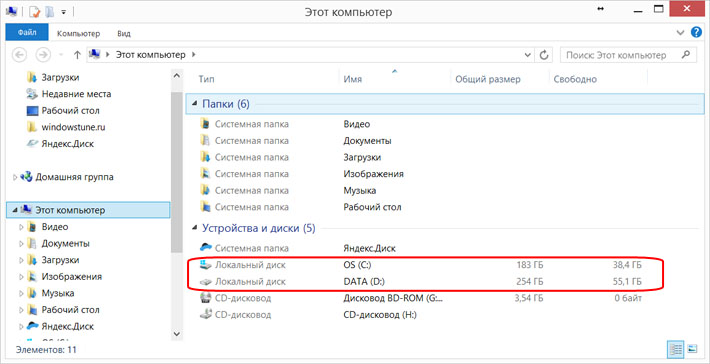
Task: Select the Загрузки folder icon in list
Action: tap(206, 158)
